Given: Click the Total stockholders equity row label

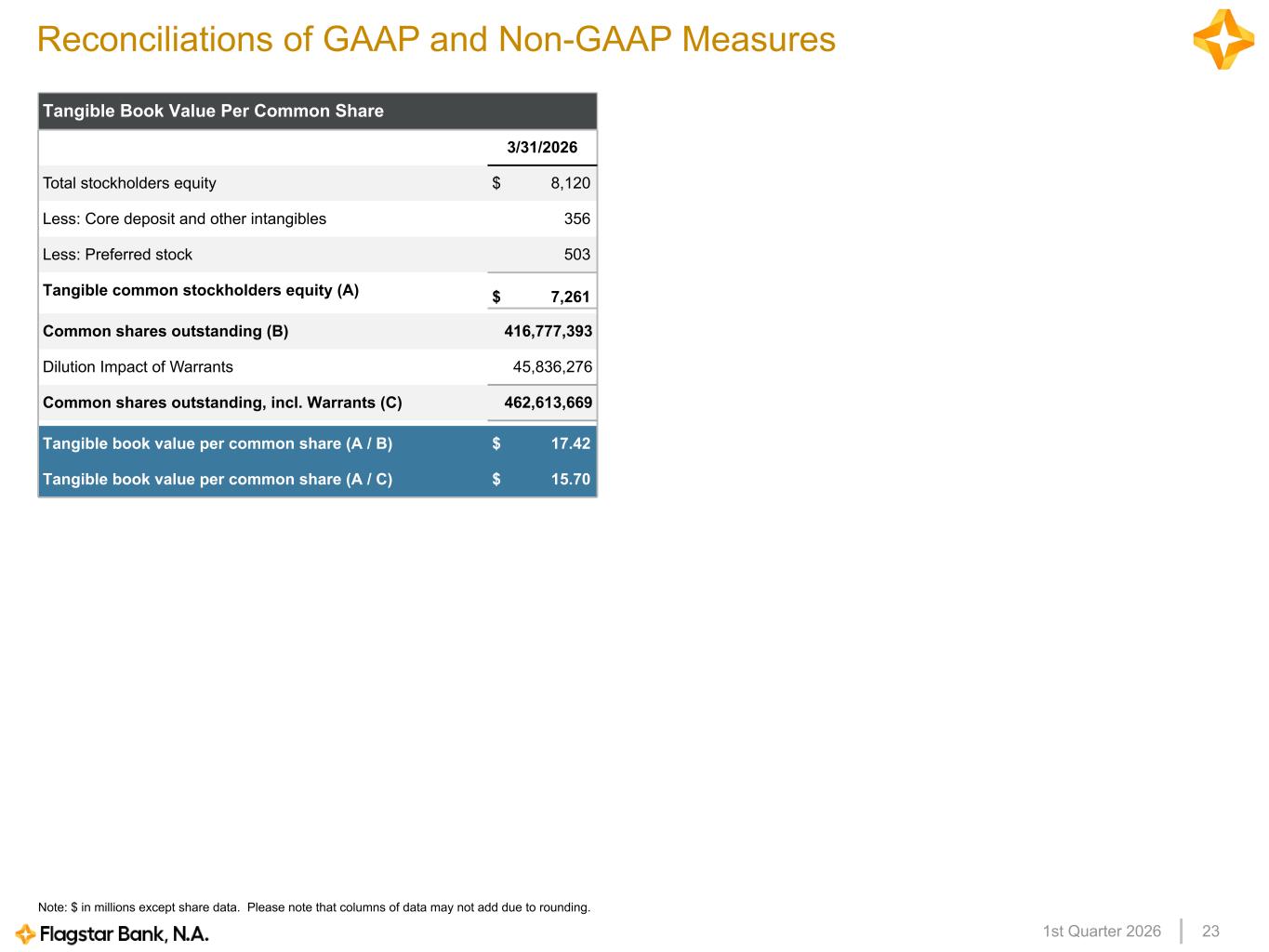Looking at the screenshot, I should [x=129, y=183].
